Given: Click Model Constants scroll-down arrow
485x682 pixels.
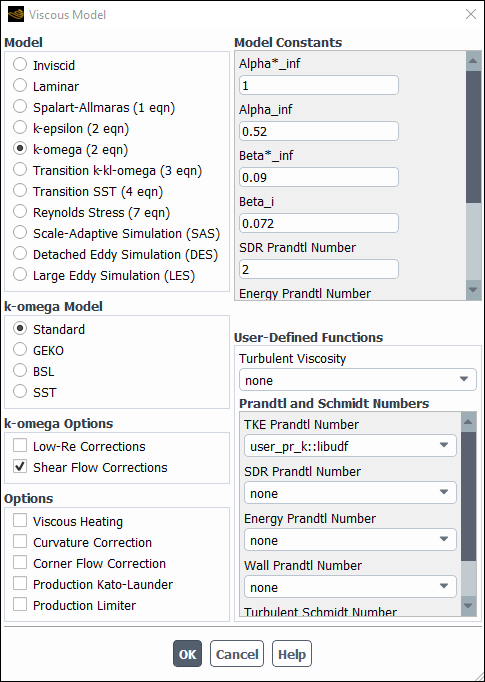Looking at the screenshot, I should 473,290.
